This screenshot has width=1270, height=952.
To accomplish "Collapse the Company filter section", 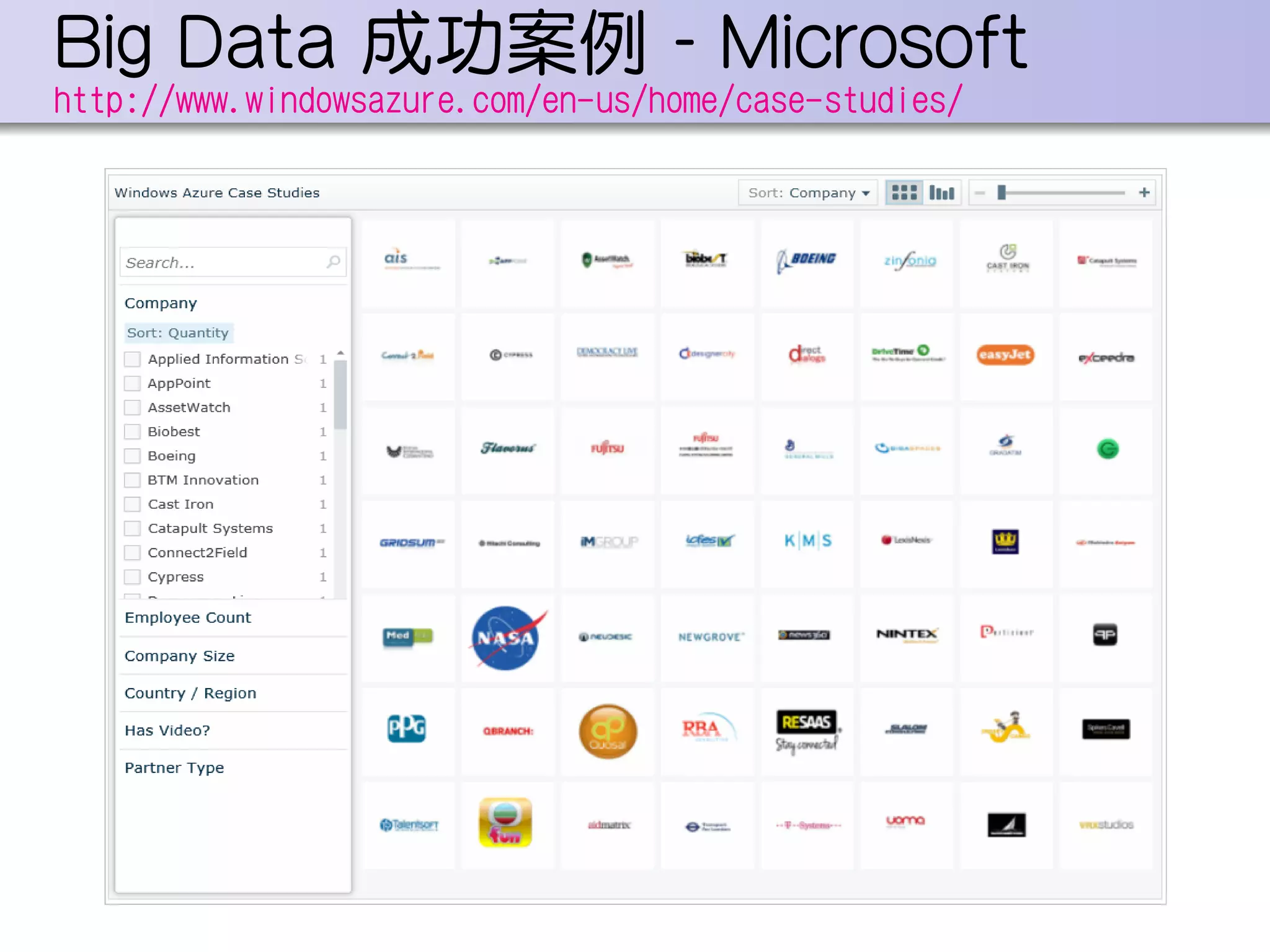I will (x=161, y=303).
